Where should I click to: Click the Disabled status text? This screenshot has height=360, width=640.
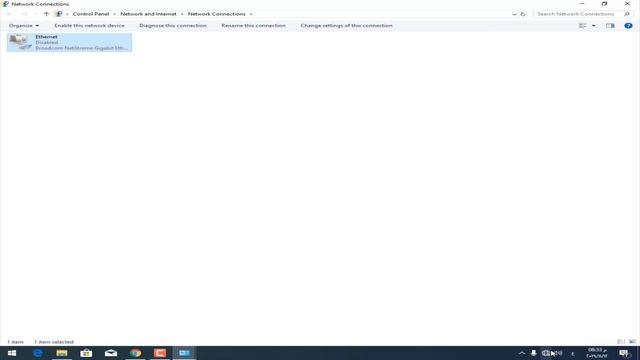(47, 42)
